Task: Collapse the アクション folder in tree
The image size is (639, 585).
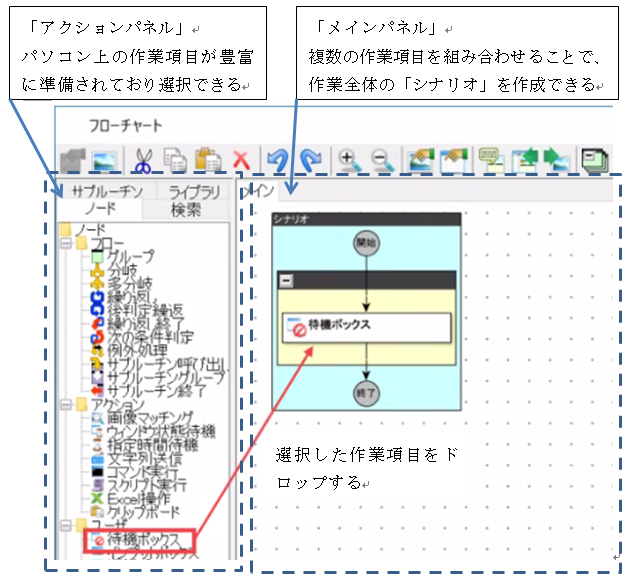Action: (x=65, y=404)
